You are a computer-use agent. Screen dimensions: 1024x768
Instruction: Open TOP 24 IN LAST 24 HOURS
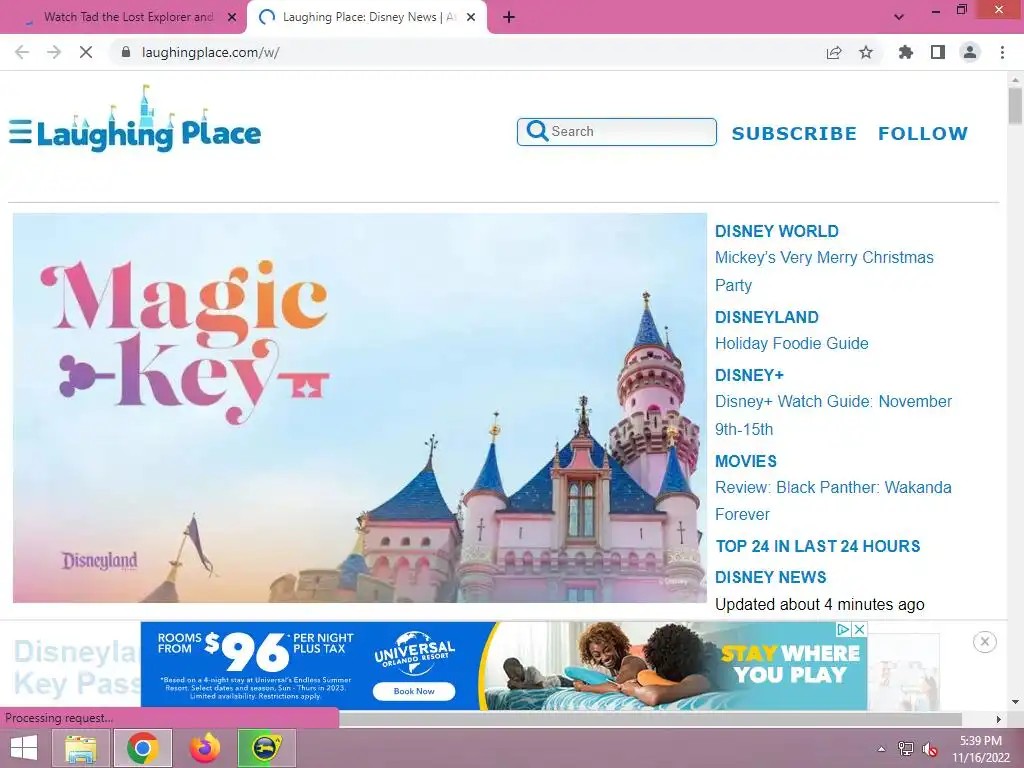pyautogui.click(x=818, y=546)
